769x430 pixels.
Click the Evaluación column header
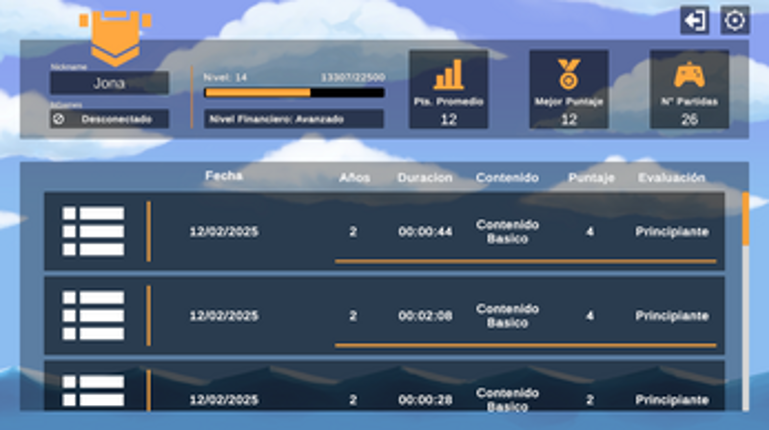coord(671,177)
